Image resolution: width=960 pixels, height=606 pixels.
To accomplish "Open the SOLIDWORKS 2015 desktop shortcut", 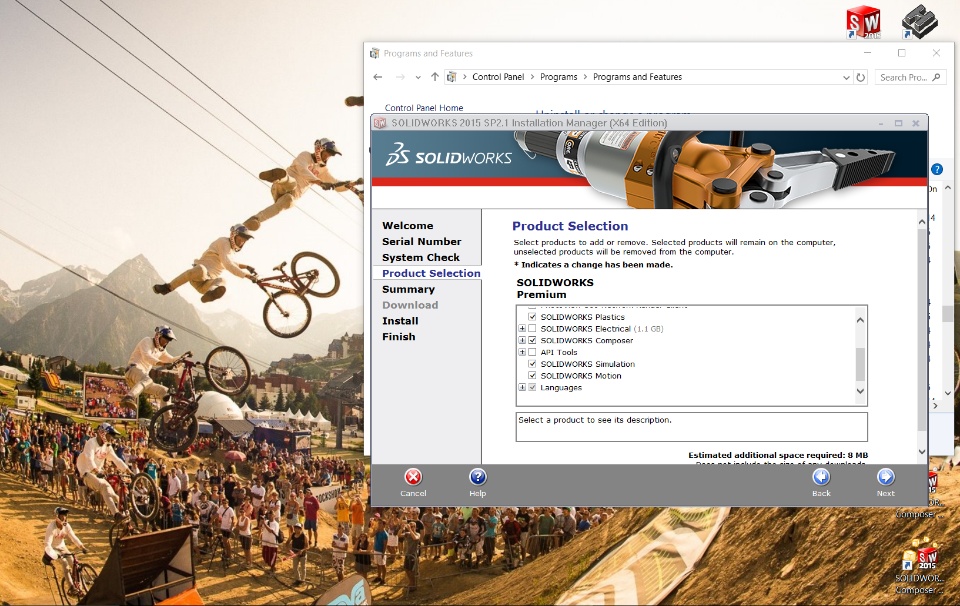I will click(x=863, y=22).
